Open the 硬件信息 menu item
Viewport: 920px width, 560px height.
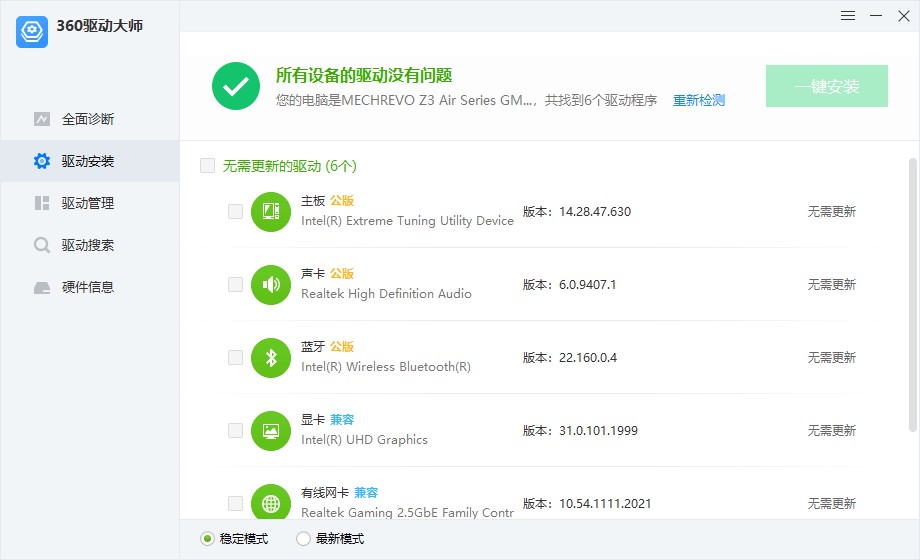90,287
